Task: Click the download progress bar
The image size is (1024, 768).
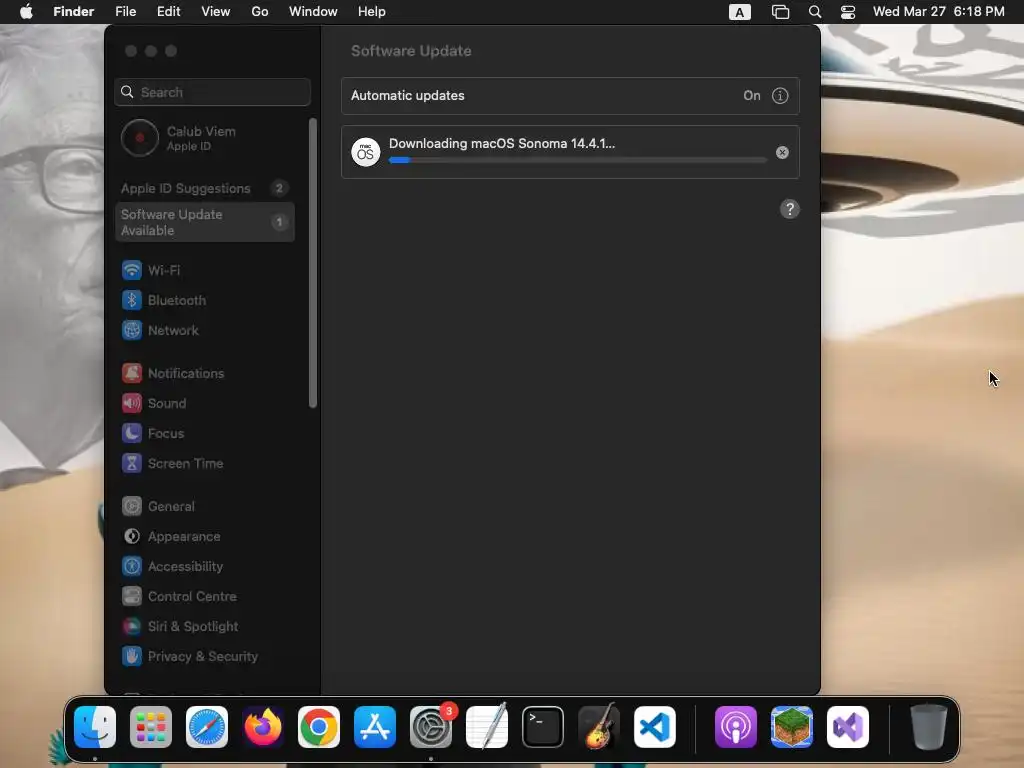Action: click(x=577, y=160)
